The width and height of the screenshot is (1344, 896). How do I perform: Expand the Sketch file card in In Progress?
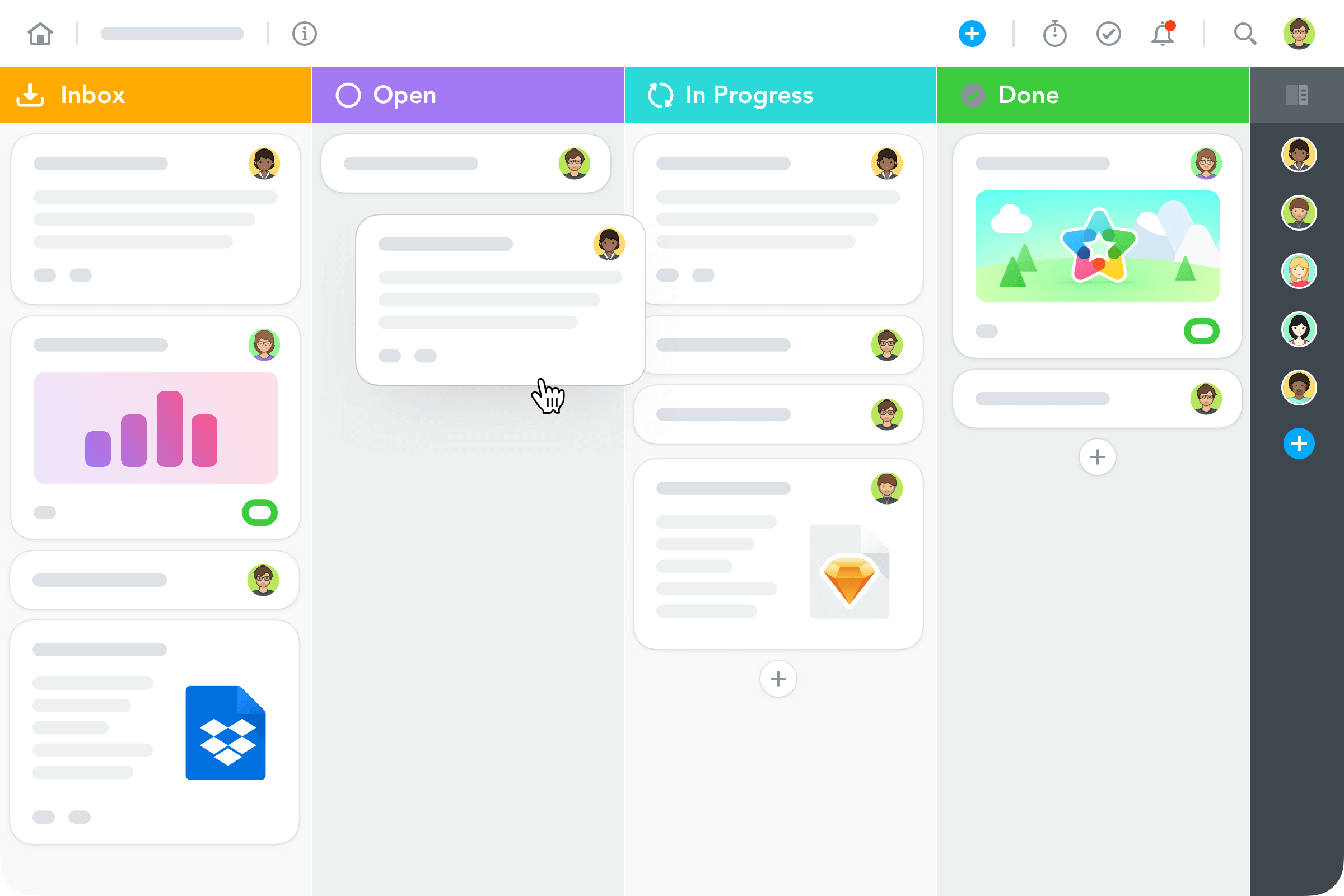(780, 555)
